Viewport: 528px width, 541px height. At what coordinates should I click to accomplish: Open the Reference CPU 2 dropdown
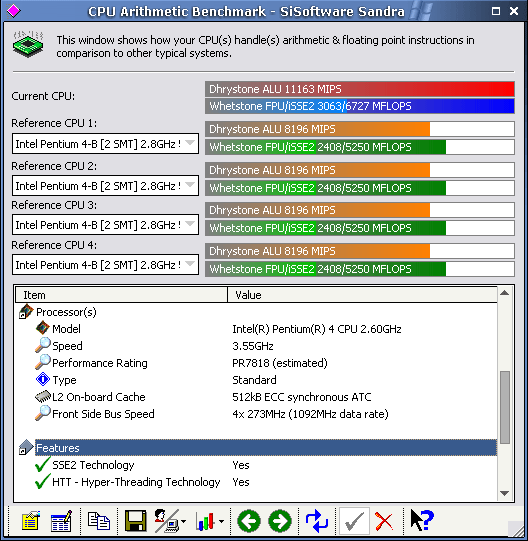coord(105,186)
